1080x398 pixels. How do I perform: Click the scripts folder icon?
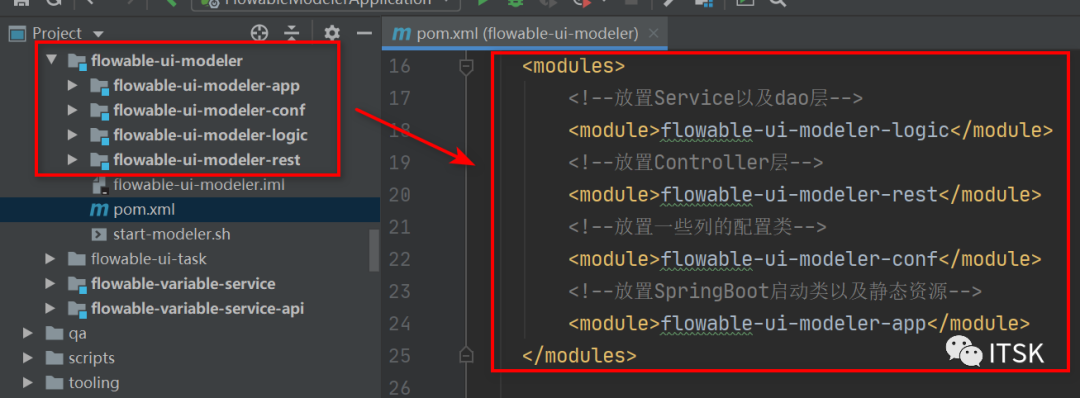[54, 358]
